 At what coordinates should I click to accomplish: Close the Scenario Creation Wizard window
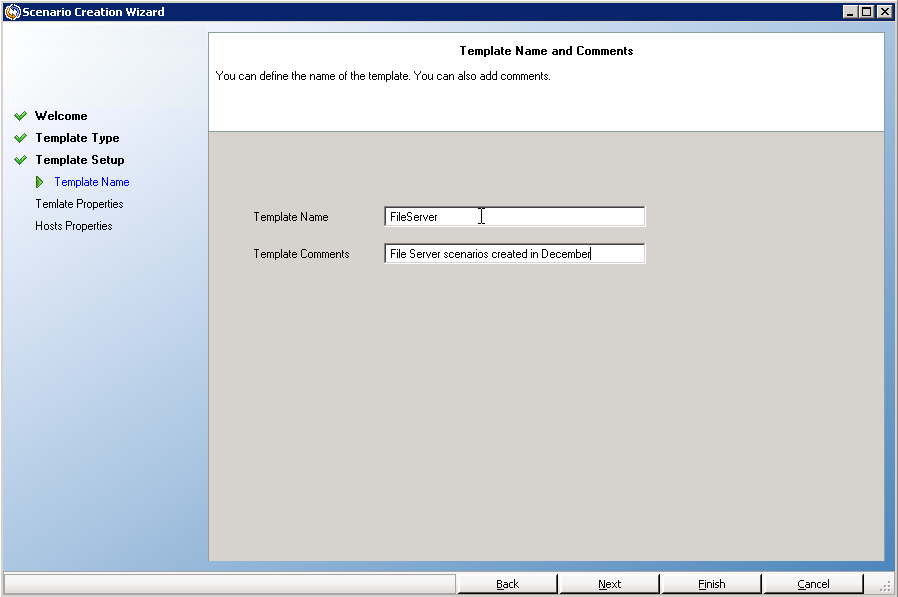[x=884, y=11]
